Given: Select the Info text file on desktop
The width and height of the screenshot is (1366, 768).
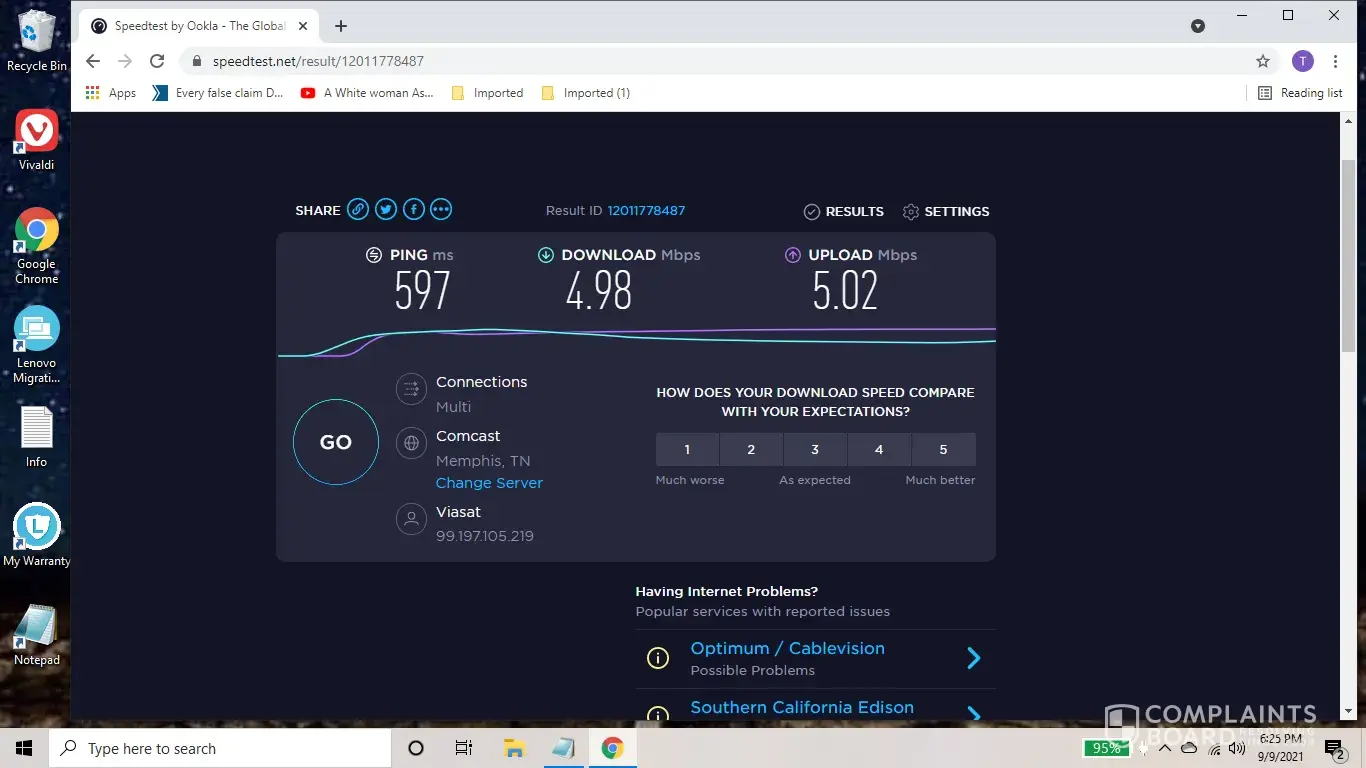Looking at the screenshot, I should coord(37,437).
